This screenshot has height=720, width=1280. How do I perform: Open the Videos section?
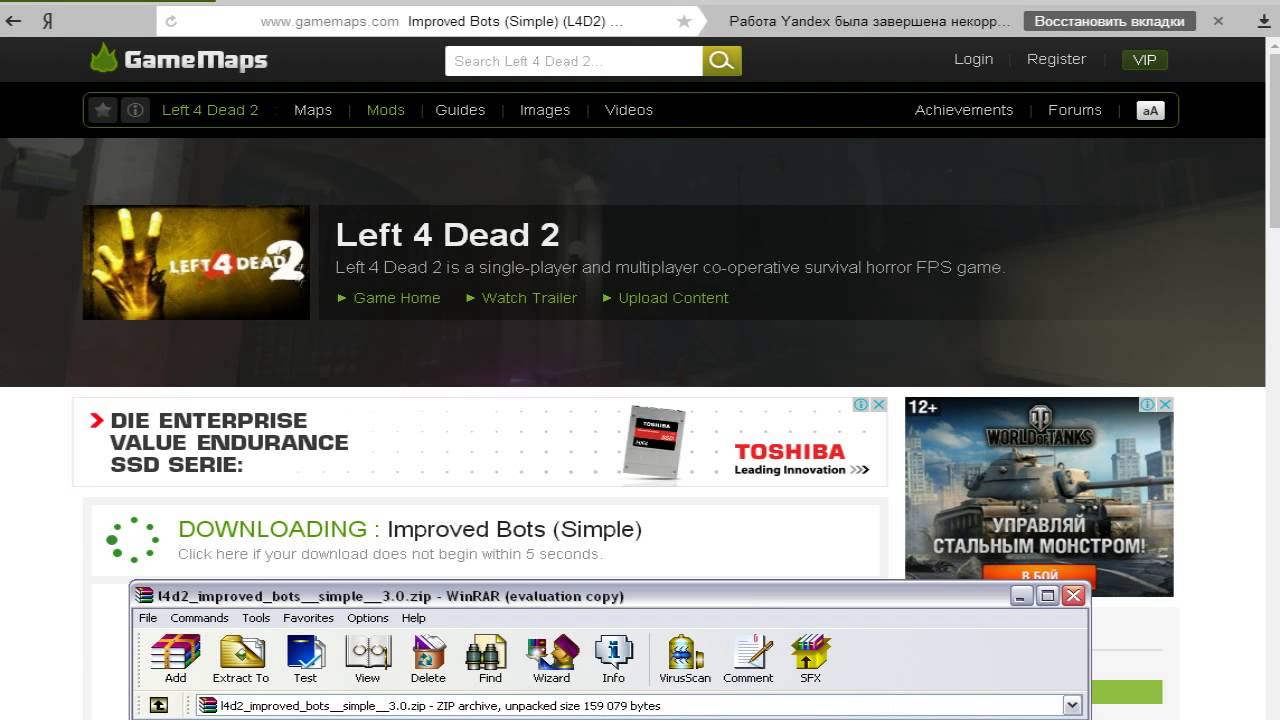coord(629,110)
